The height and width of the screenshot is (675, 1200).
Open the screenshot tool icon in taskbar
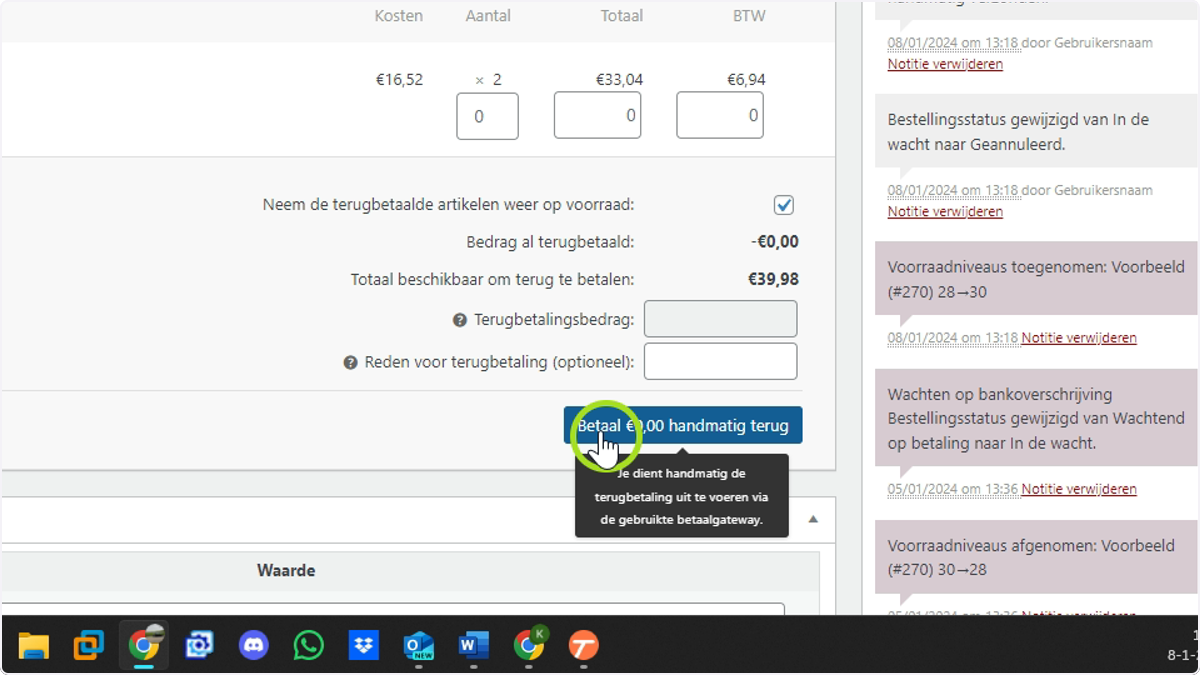click(199, 646)
